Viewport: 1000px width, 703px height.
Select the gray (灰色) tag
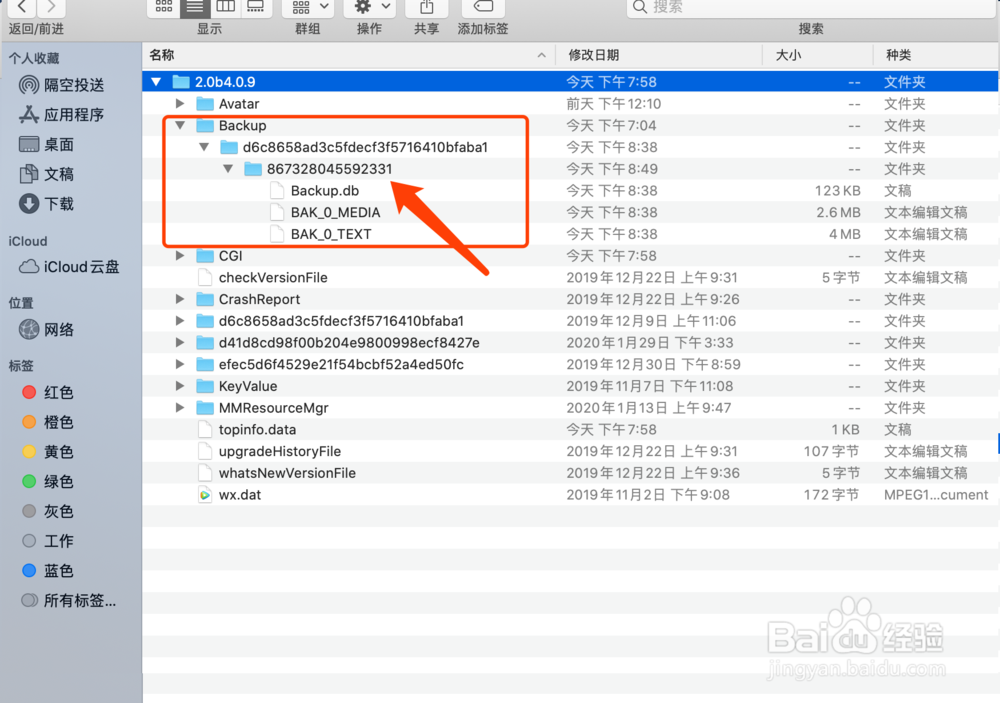click(48, 512)
